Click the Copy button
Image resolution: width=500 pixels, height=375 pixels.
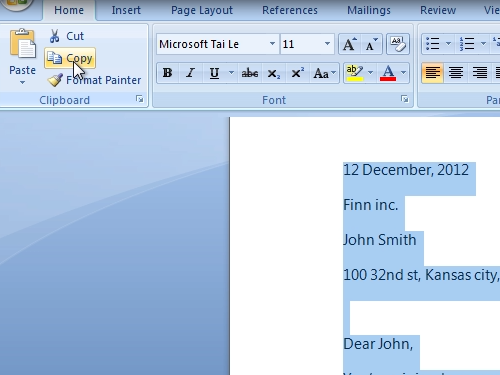[70, 58]
